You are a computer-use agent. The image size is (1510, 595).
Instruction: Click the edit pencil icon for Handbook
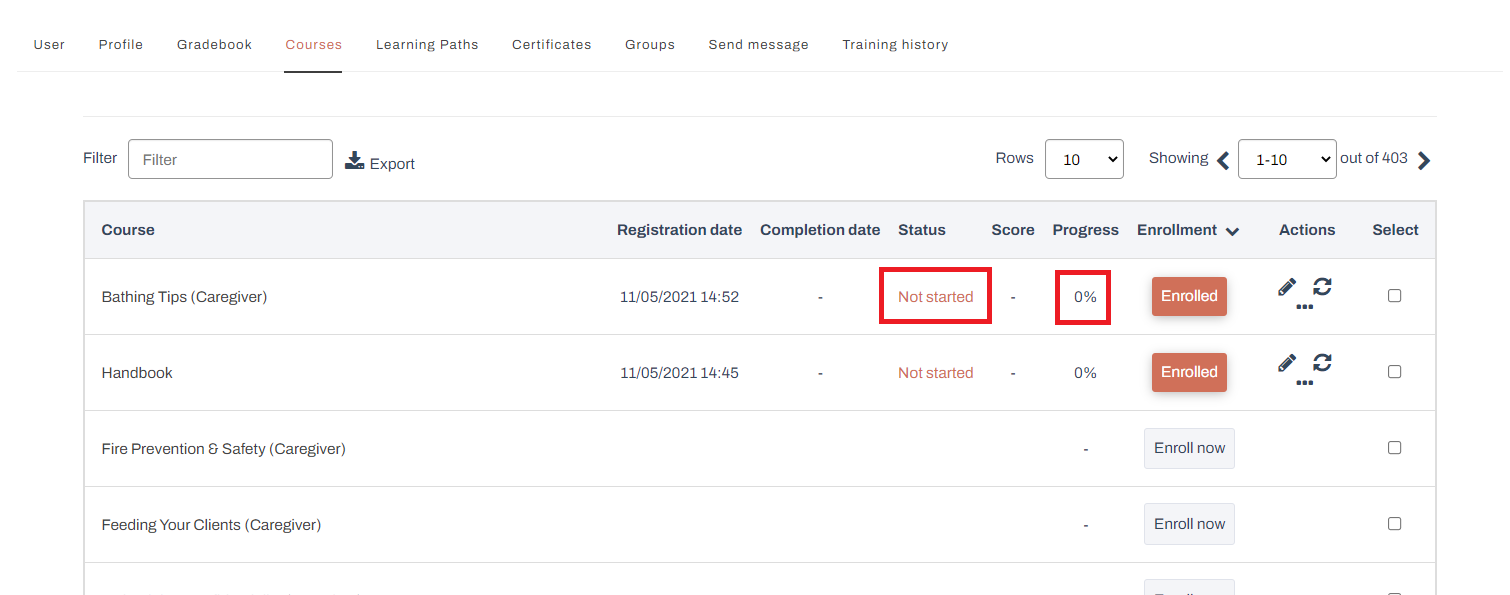tap(1287, 363)
